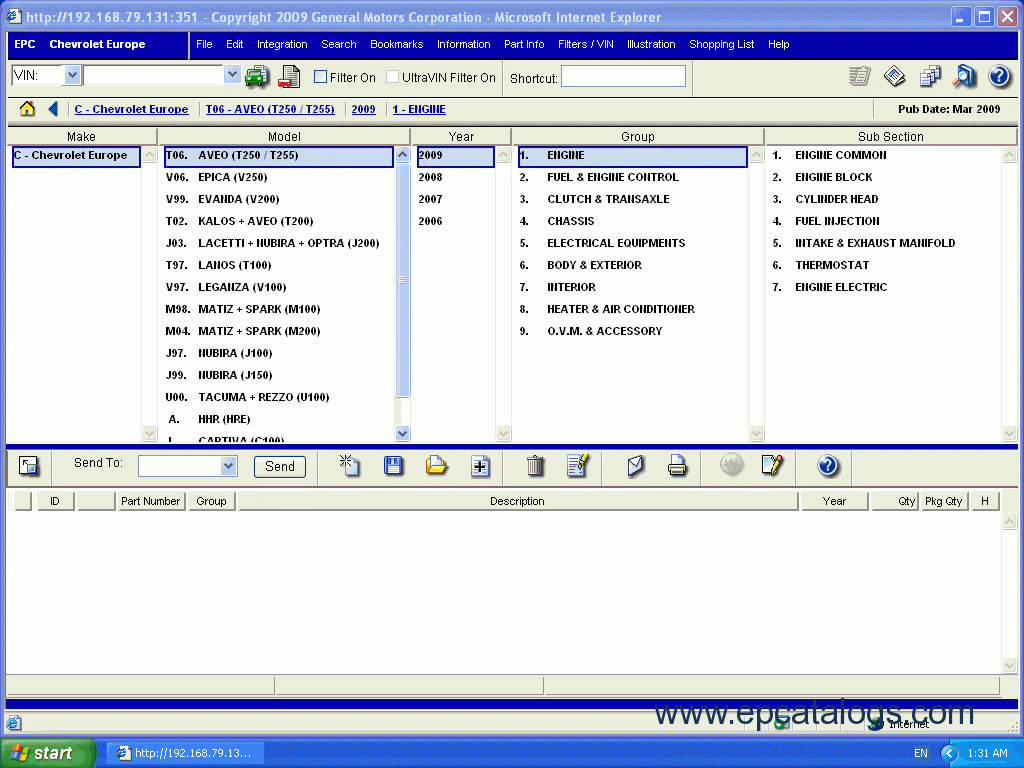This screenshot has width=1024, height=768.
Task: Click the blue back arrow
Action: pos(54,108)
